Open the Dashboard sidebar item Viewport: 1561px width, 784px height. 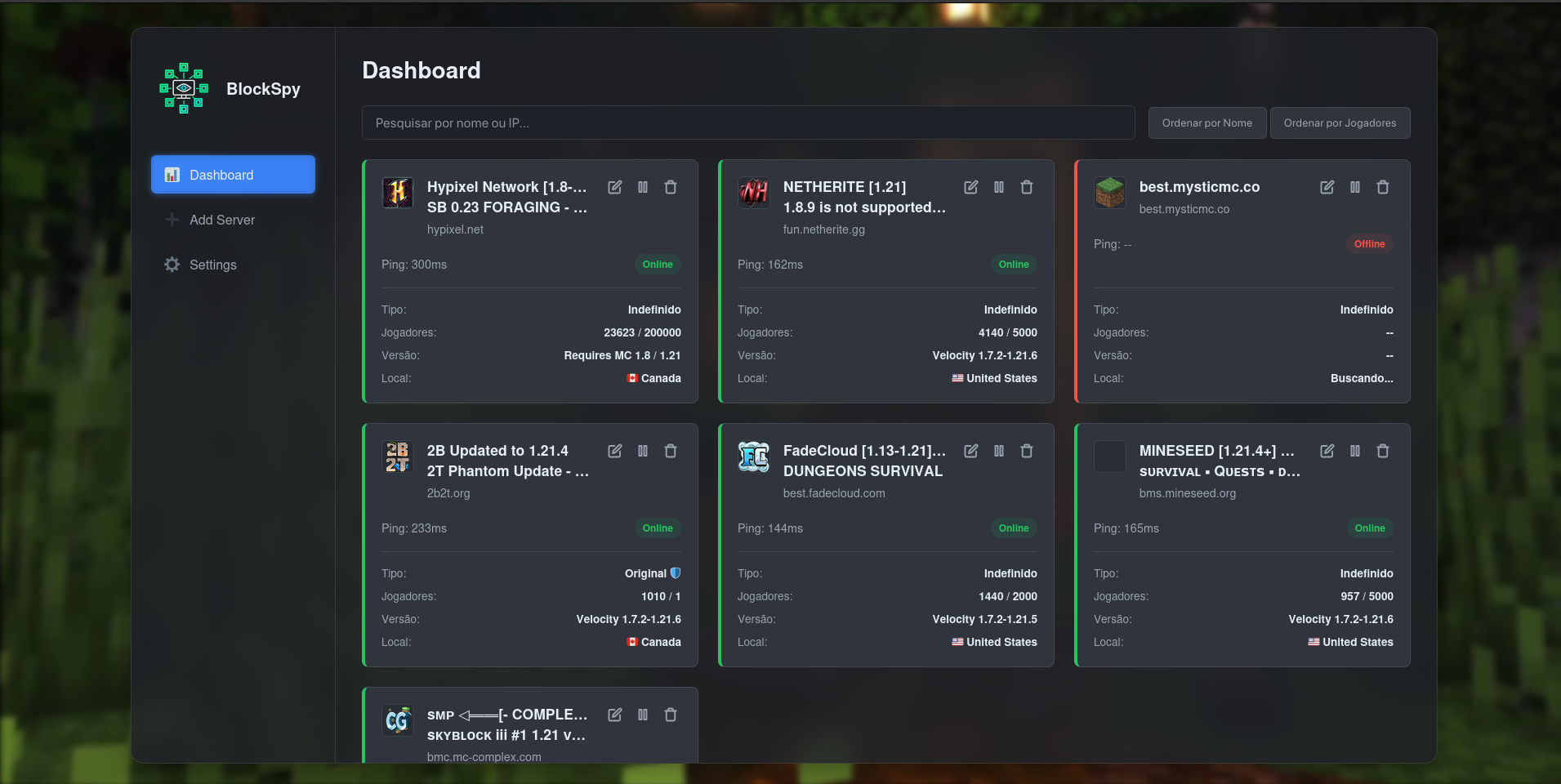pos(233,175)
